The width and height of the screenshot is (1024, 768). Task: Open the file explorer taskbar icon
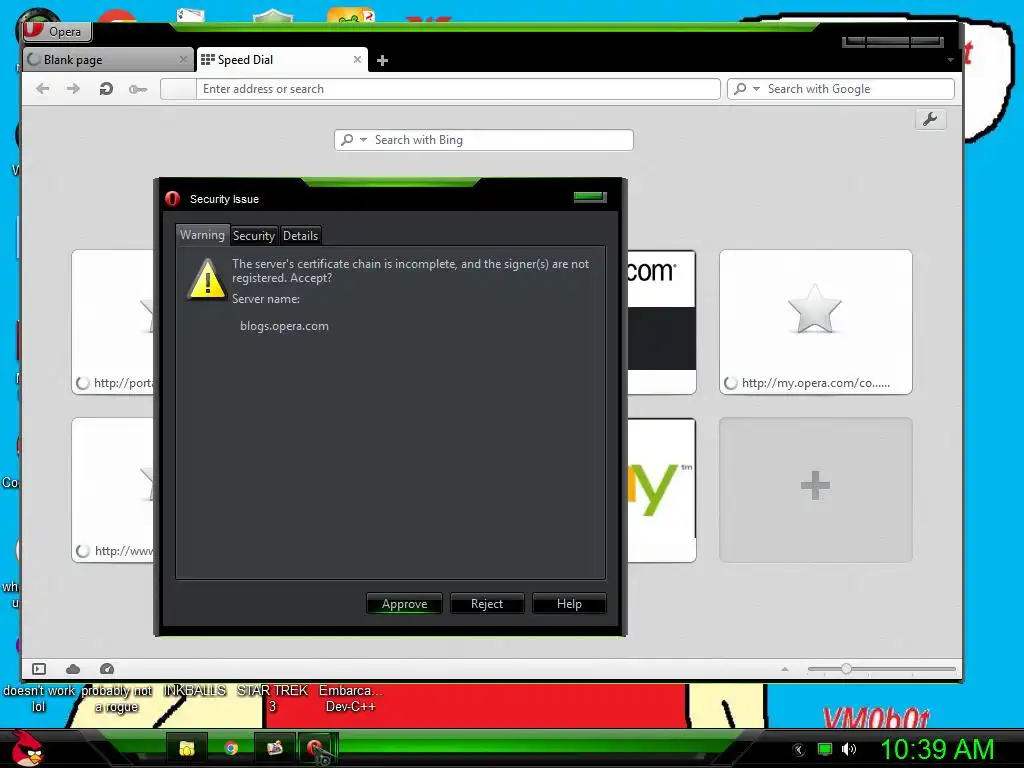(x=187, y=748)
